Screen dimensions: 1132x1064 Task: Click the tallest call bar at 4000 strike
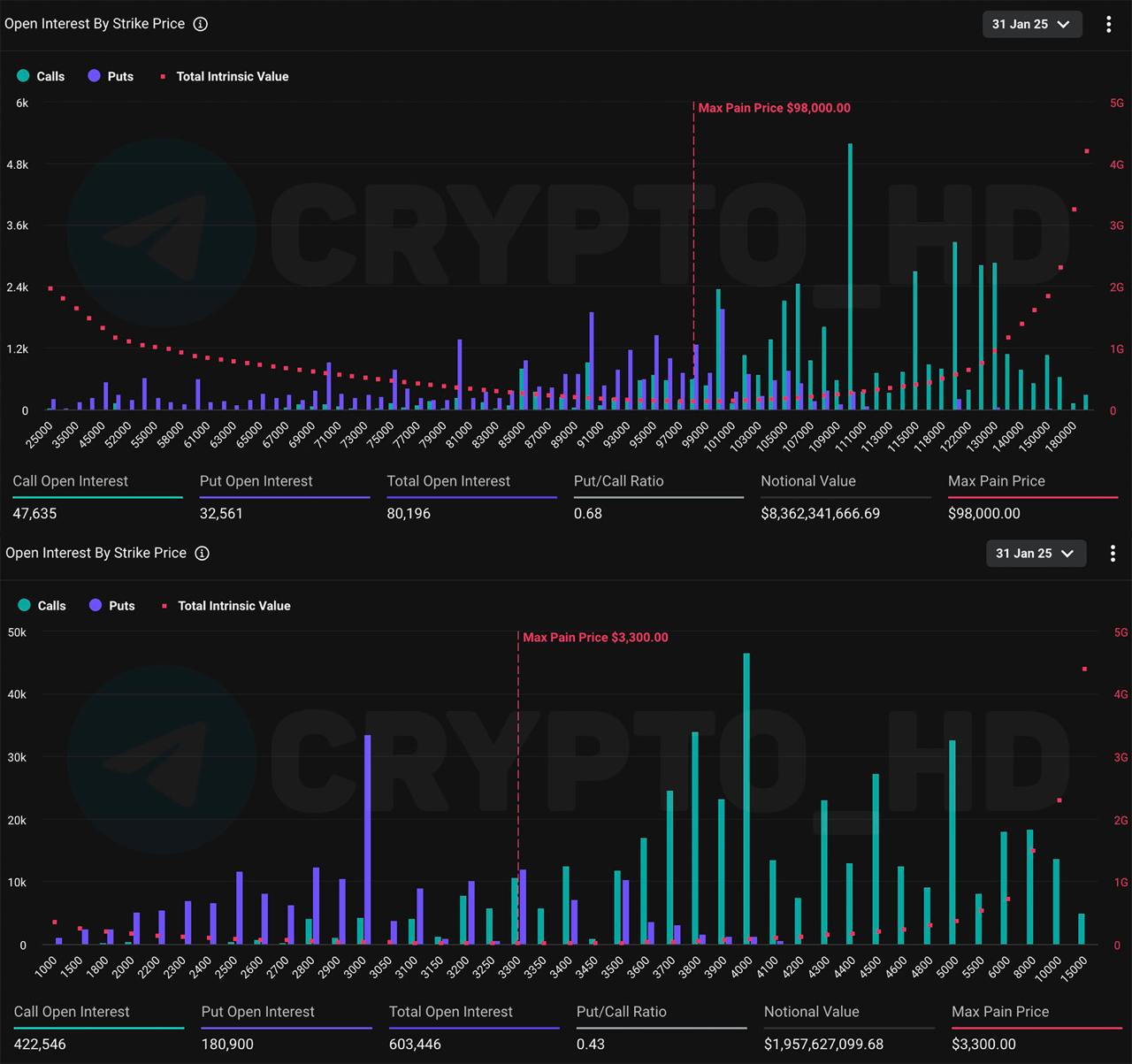point(746,799)
